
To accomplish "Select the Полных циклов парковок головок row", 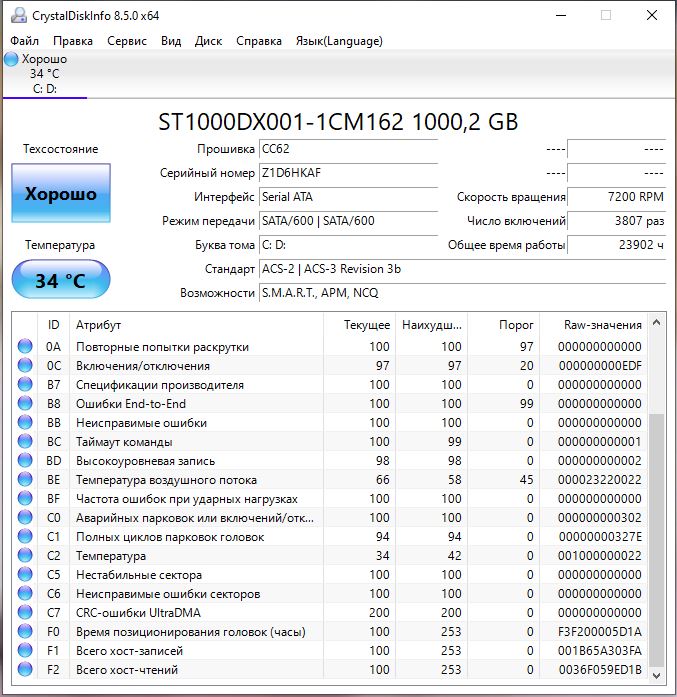I will (330, 537).
